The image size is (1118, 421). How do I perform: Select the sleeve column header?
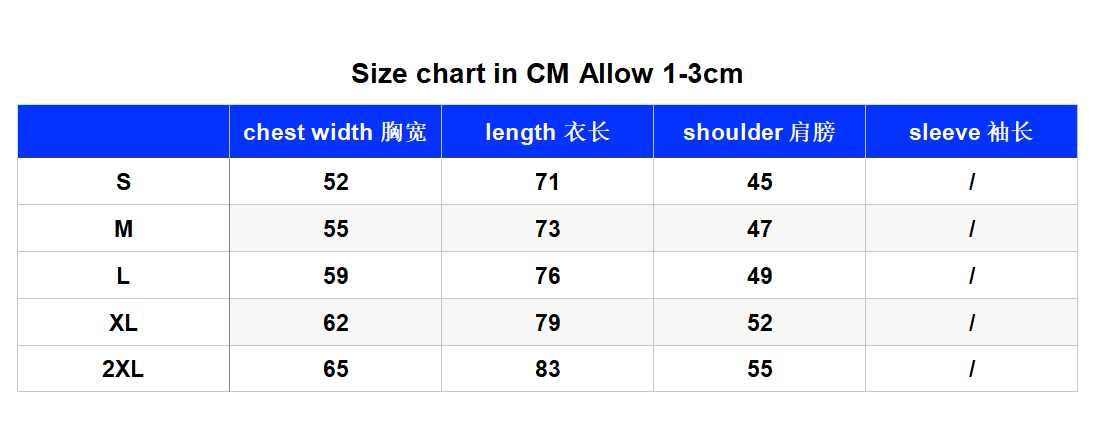(971, 132)
